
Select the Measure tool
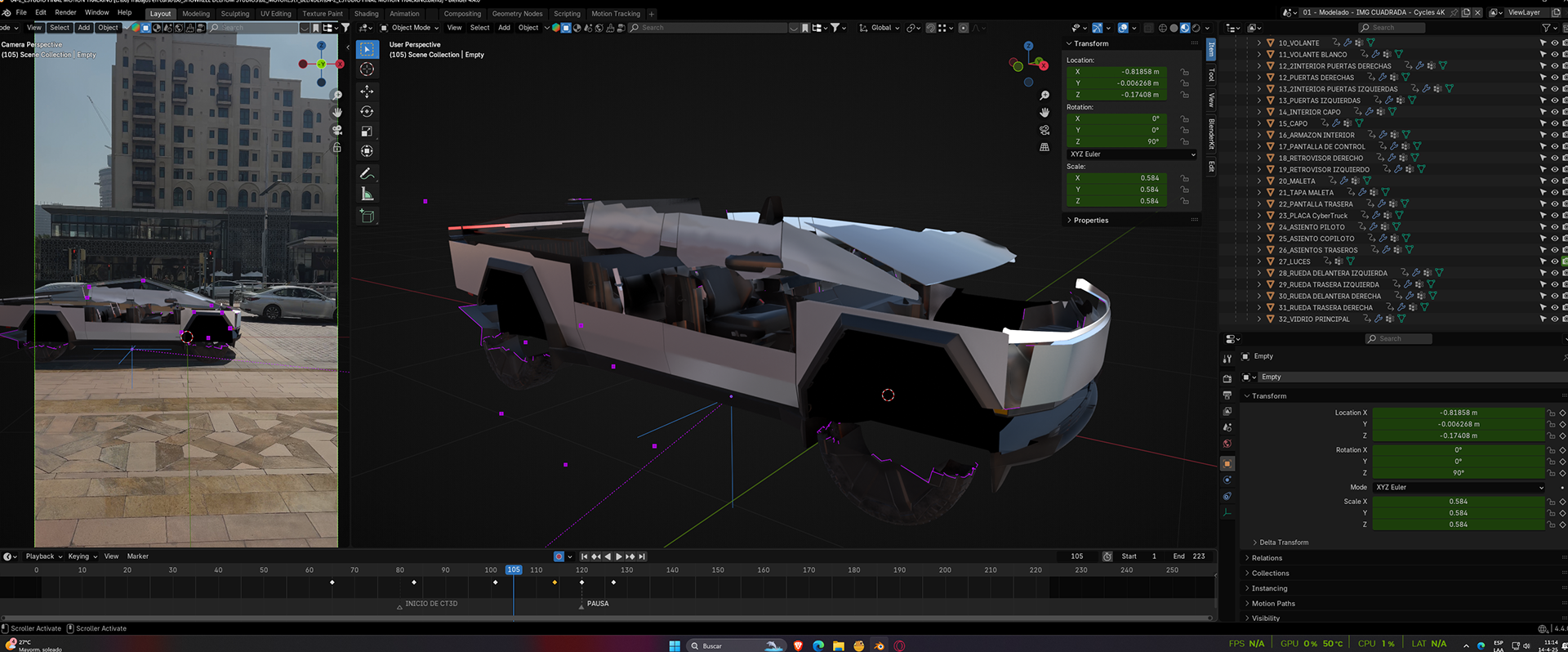tap(367, 194)
